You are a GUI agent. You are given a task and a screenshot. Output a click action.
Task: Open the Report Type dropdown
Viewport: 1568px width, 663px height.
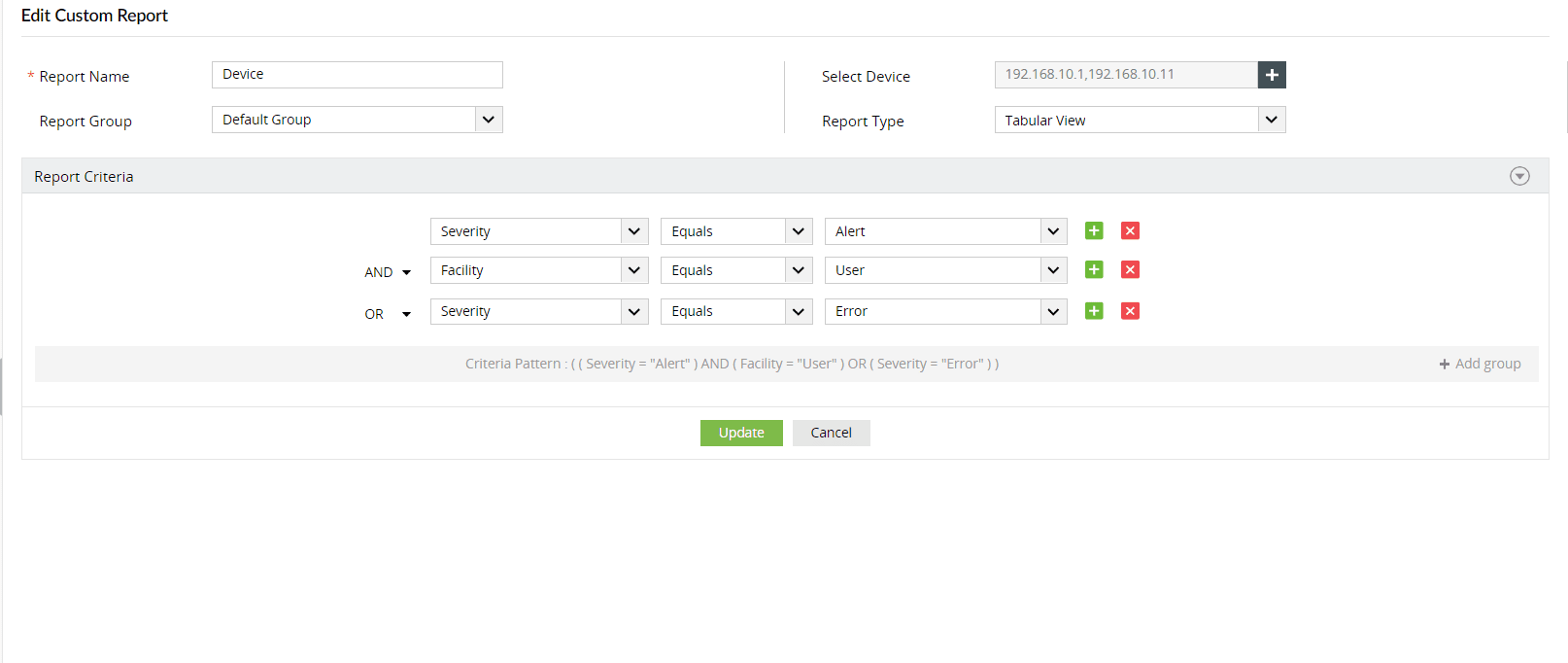point(1271,120)
